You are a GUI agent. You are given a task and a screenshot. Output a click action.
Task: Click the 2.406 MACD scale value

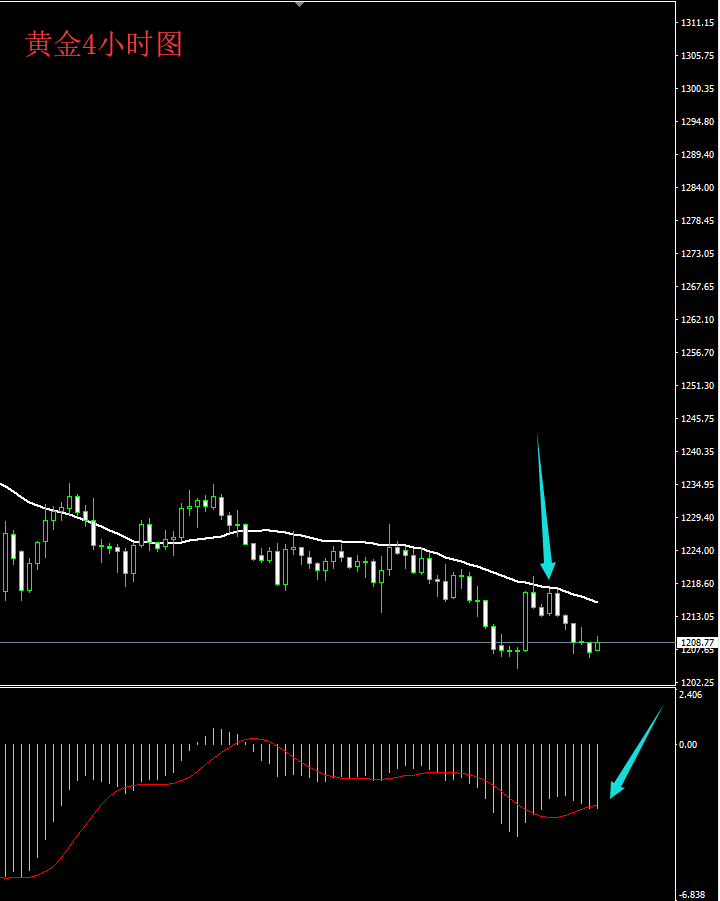[690, 694]
